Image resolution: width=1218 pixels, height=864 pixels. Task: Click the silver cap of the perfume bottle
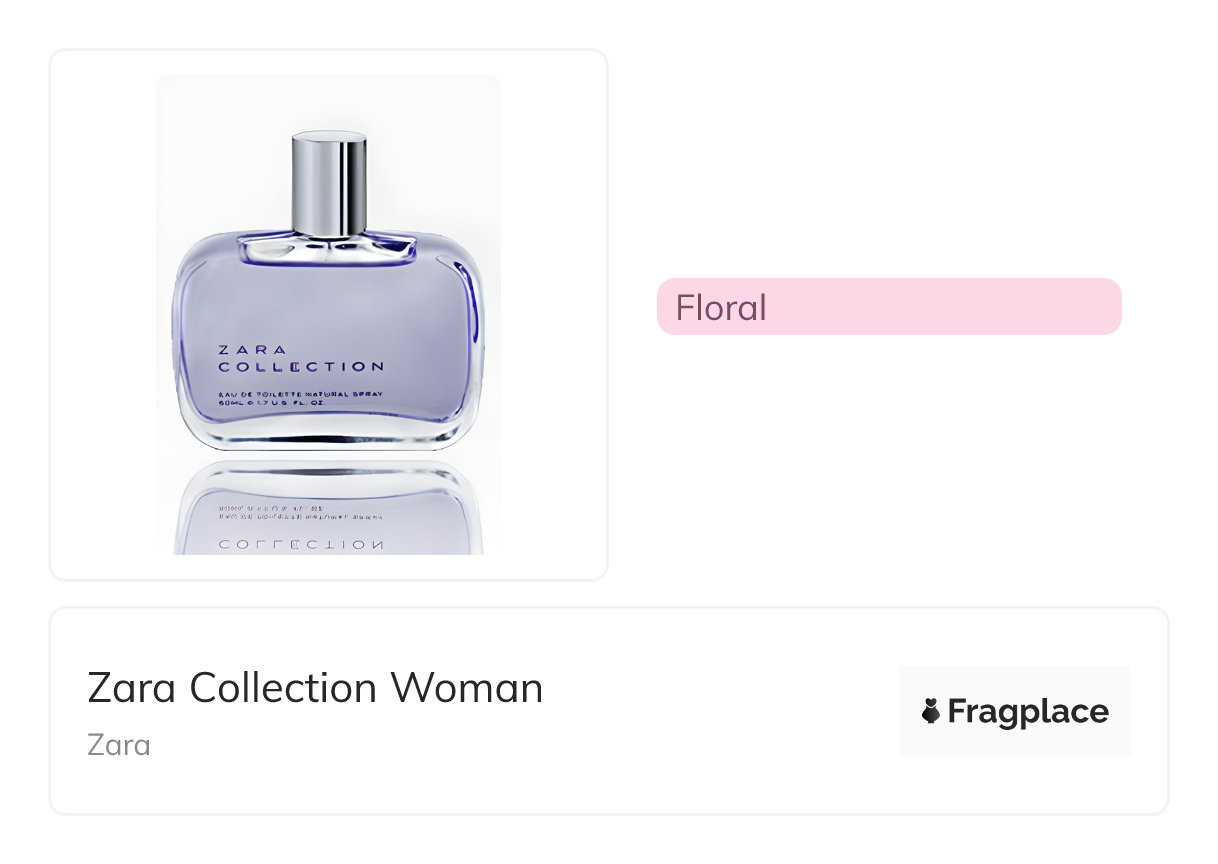click(x=329, y=184)
